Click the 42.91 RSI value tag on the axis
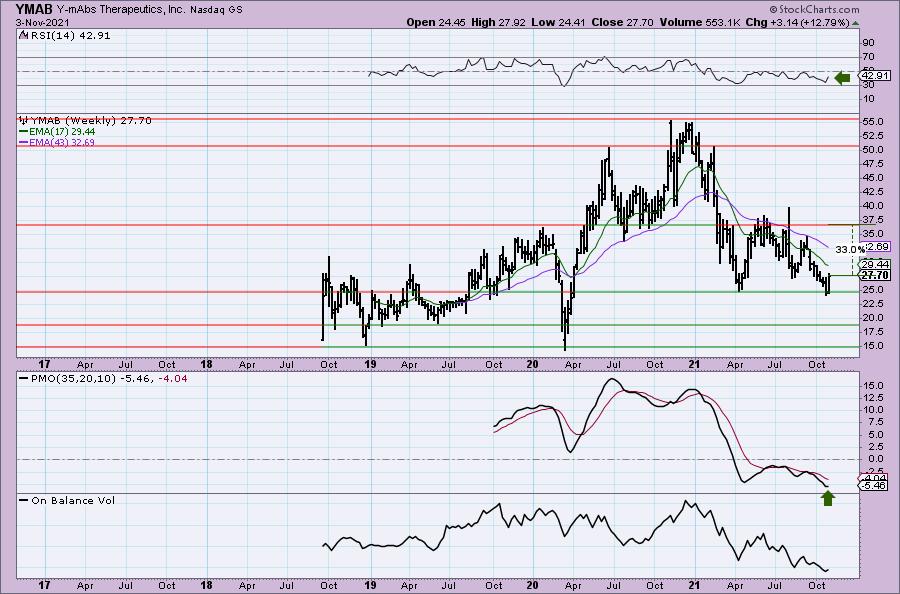 [x=875, y=76]
